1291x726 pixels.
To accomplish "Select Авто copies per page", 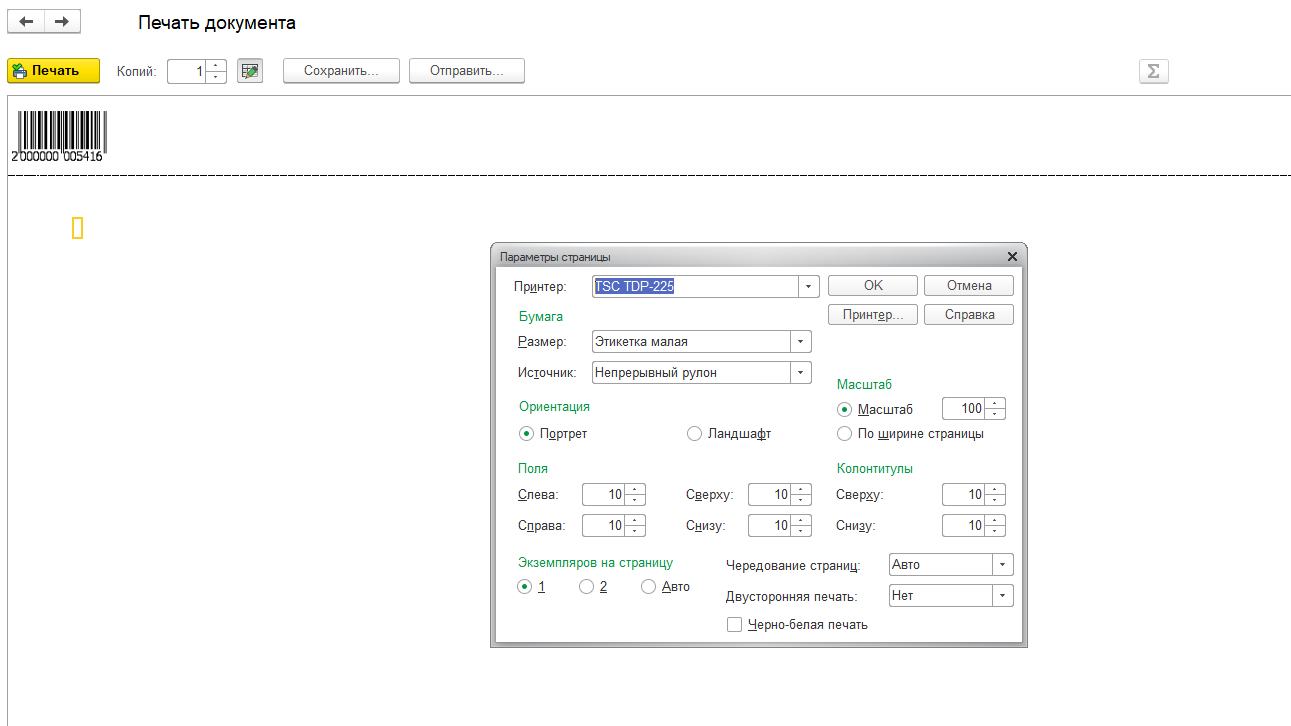I will coord(648,587).
